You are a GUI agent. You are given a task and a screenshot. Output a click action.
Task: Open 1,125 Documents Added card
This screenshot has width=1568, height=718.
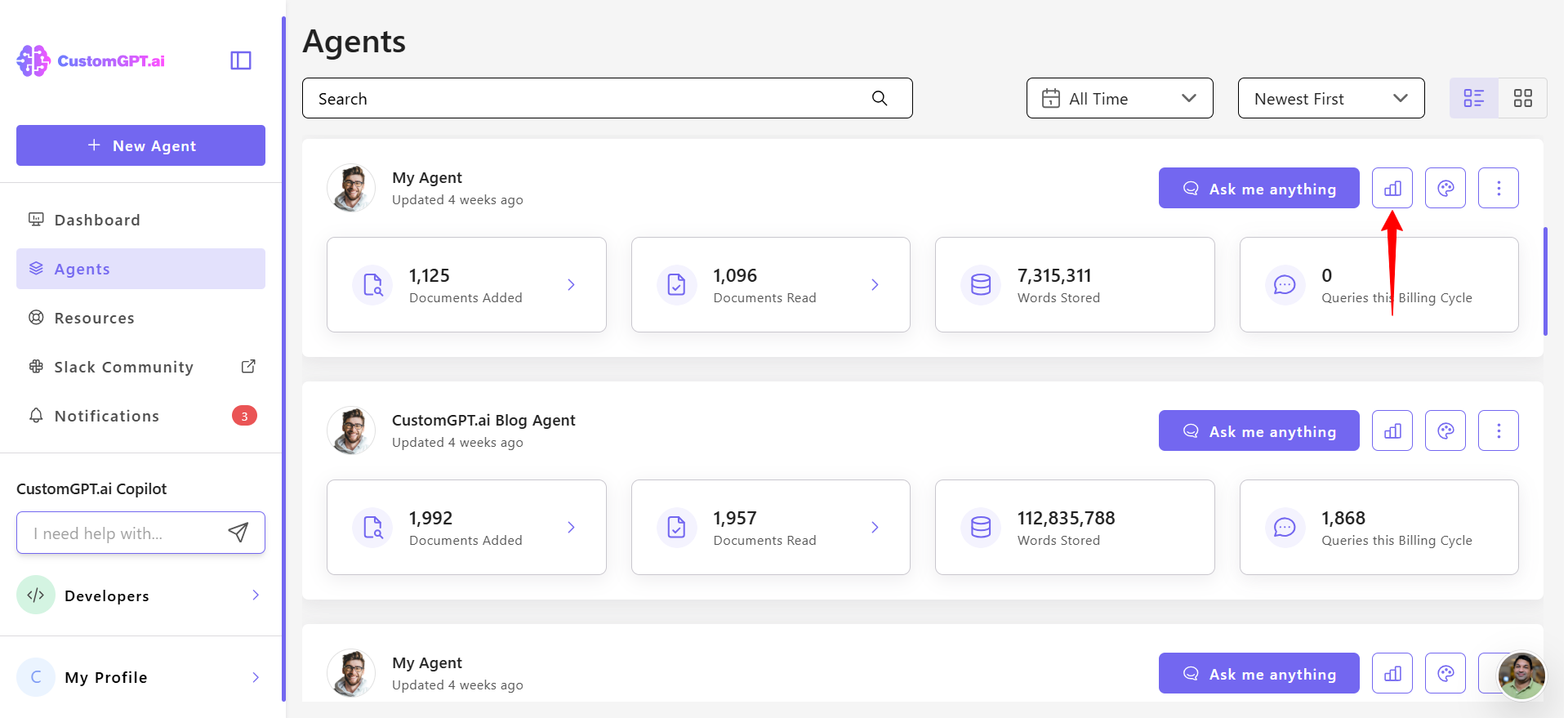[466, 284]
